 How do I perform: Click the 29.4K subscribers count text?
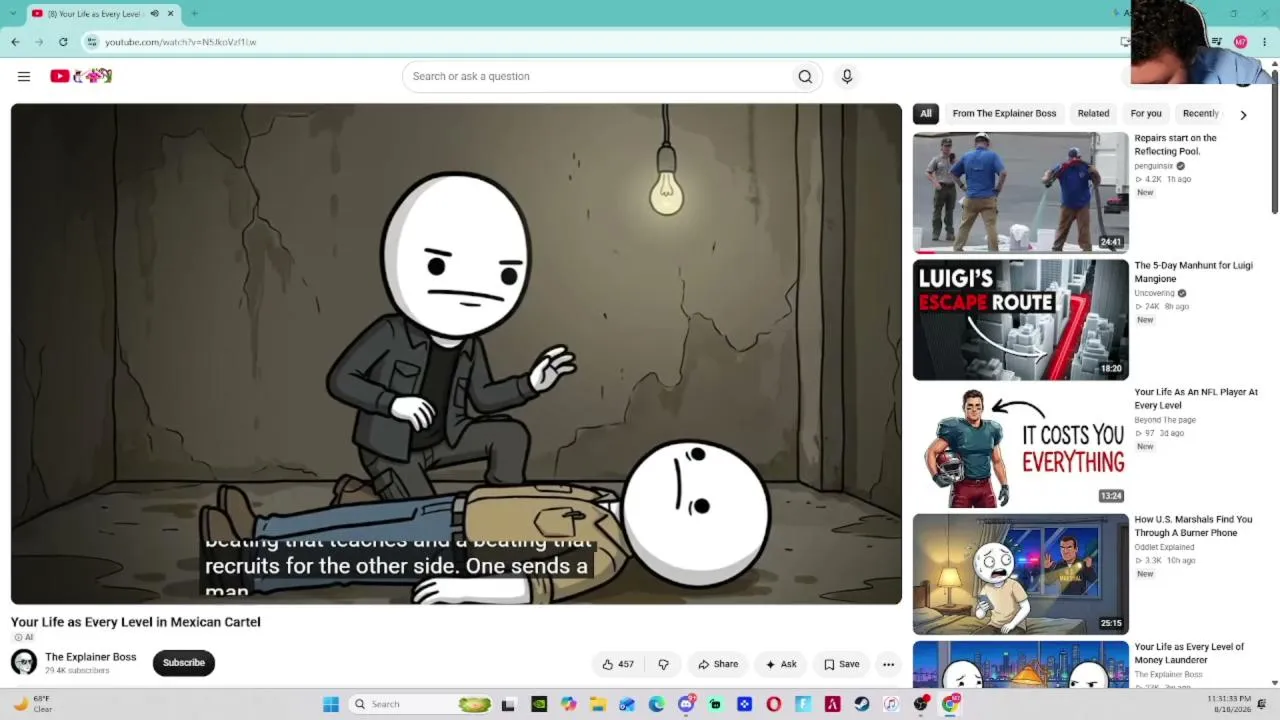pyautogui.click(x=77, y=671)
